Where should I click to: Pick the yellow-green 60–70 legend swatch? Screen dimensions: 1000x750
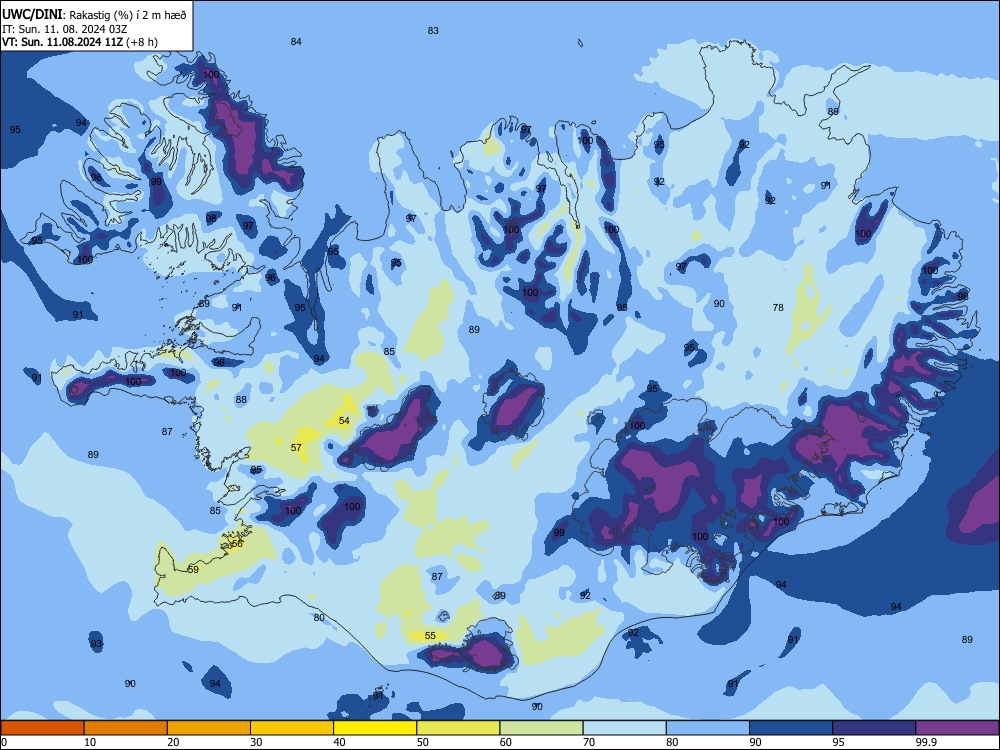pos(541,728)
